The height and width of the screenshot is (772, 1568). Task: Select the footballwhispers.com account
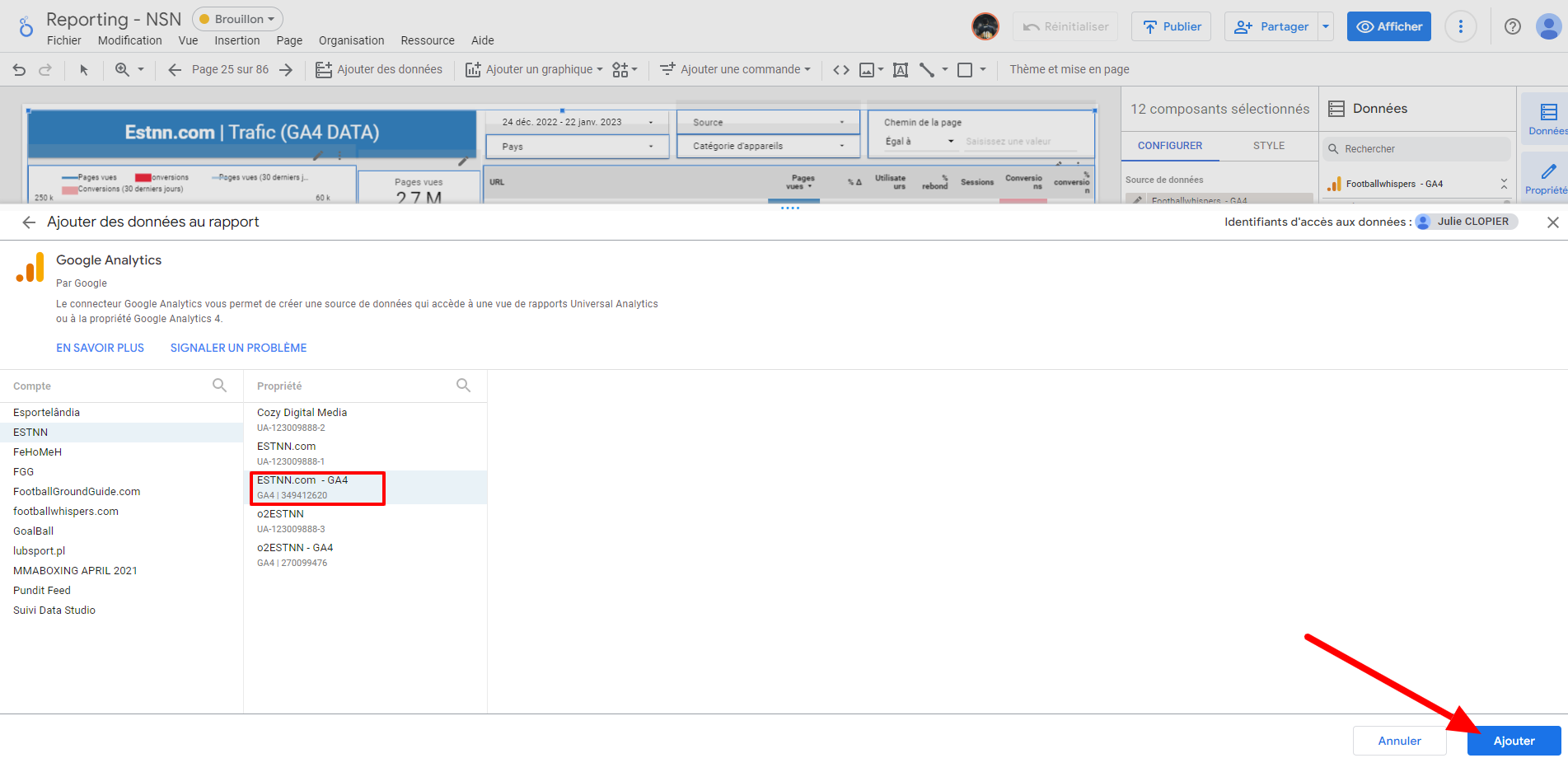[x=66, y=512]
